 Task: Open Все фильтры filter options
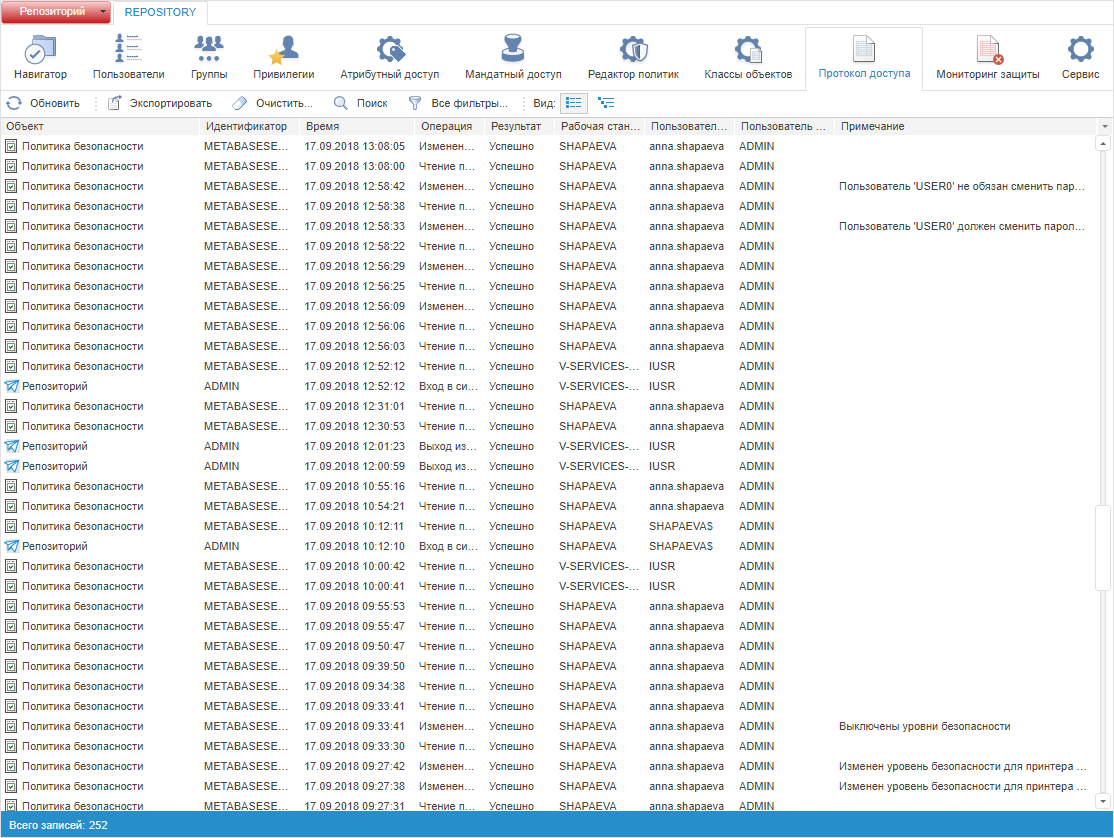pyautogui.click(x=458, y=103)
